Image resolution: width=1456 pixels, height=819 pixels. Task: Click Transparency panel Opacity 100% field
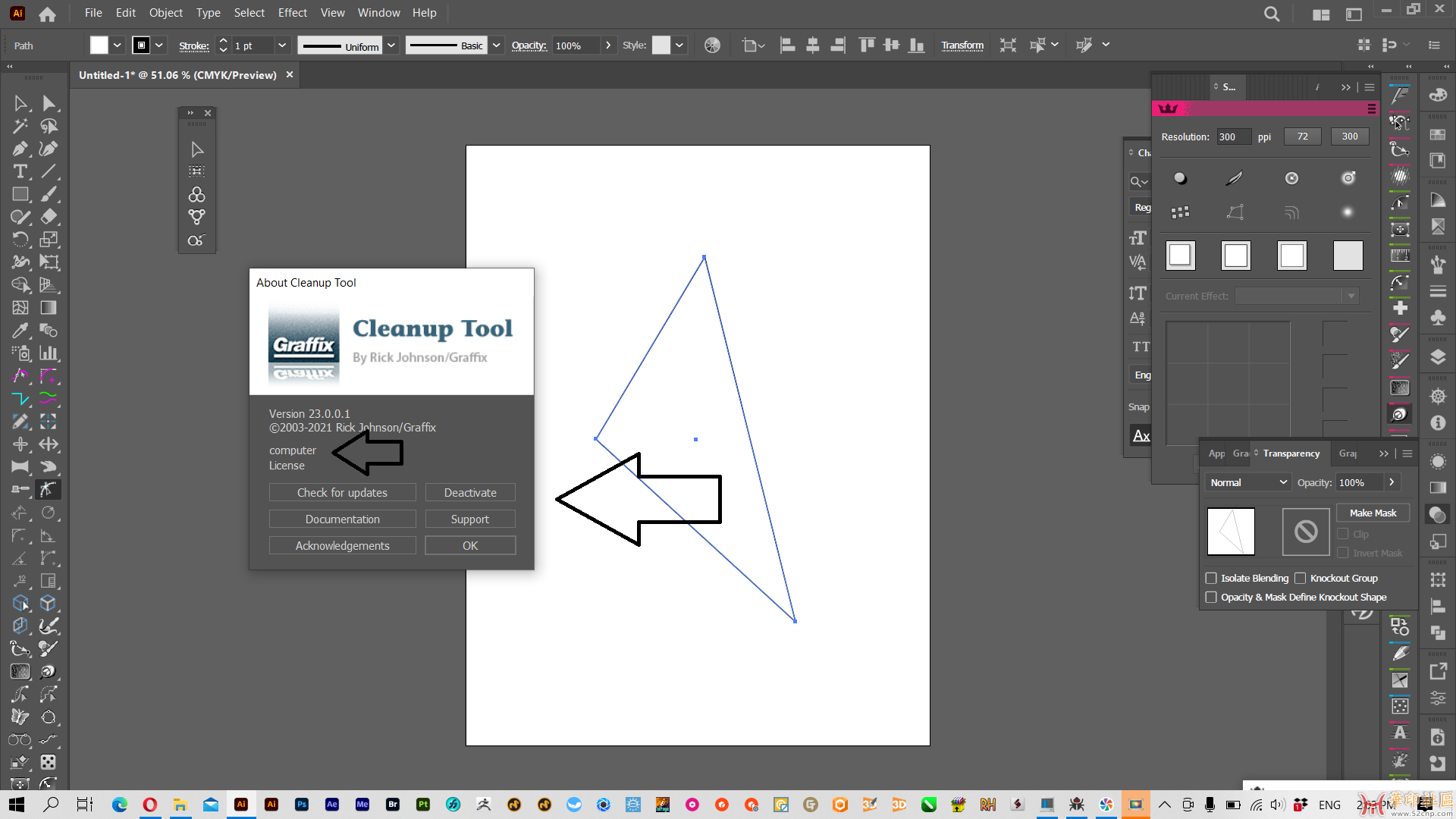click(1360, 482)
